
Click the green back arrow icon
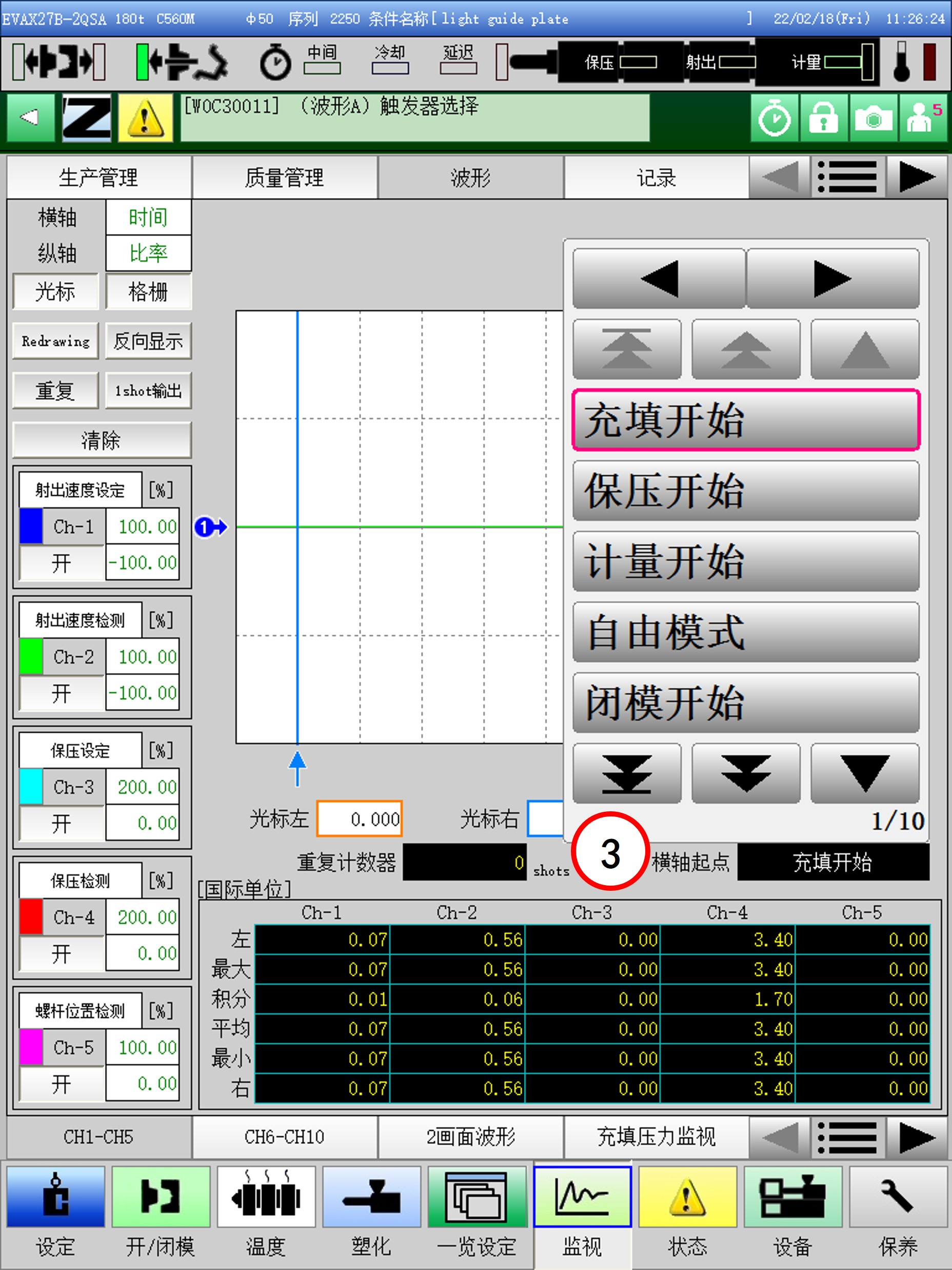click(x=30, y=118)
